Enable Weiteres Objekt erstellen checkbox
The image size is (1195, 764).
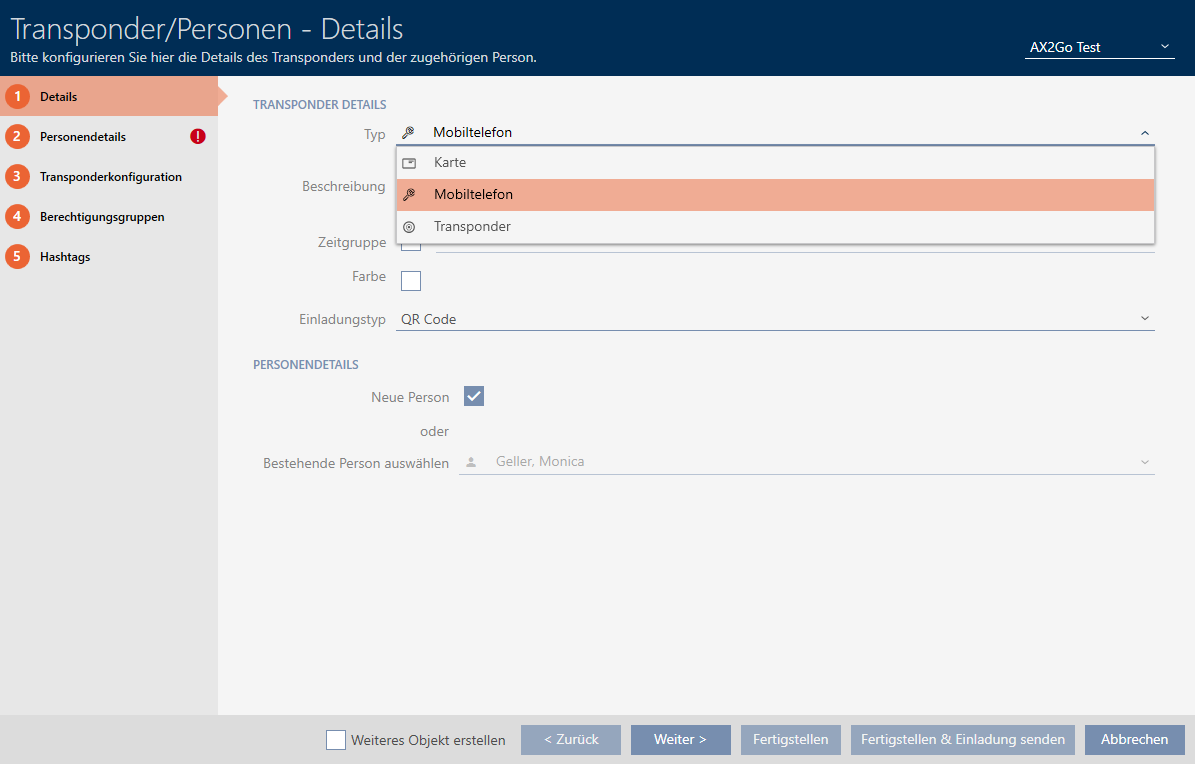click(336, 740)
